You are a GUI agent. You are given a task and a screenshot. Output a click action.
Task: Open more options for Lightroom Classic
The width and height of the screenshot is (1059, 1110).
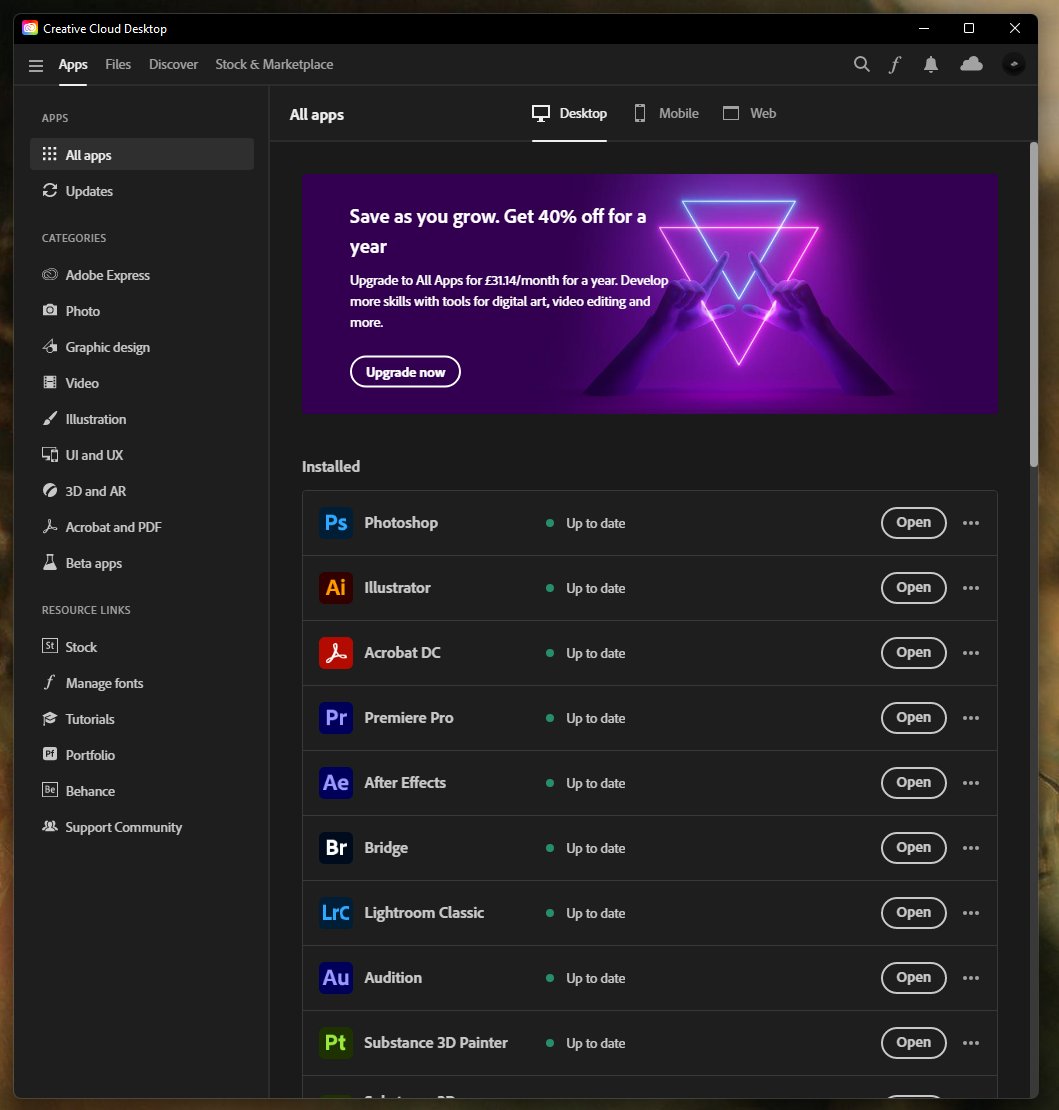pyautogui.click(x=971, y=913)
